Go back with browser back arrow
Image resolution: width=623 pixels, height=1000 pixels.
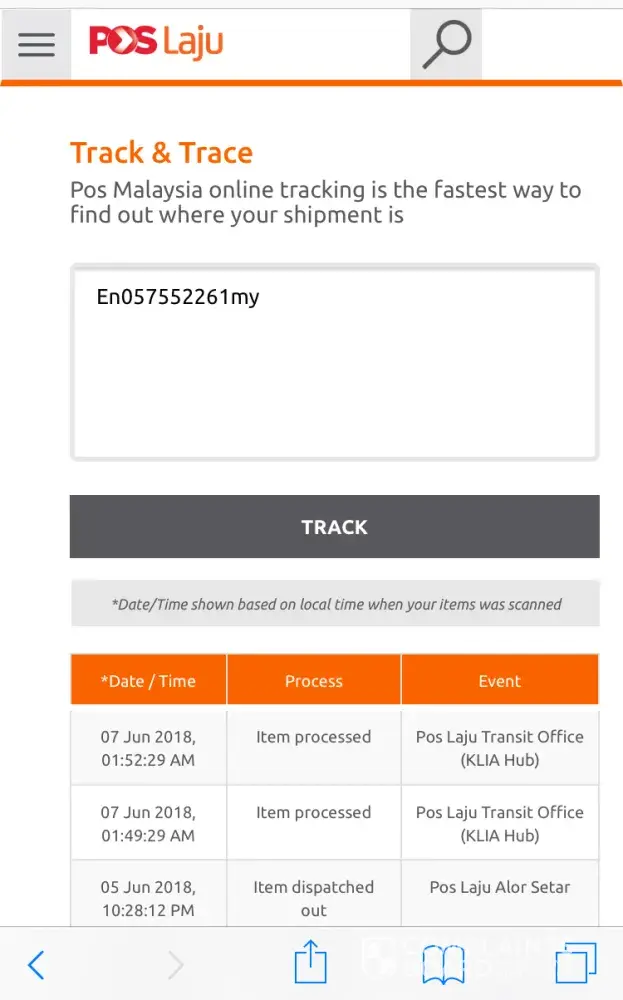[36, 965]
